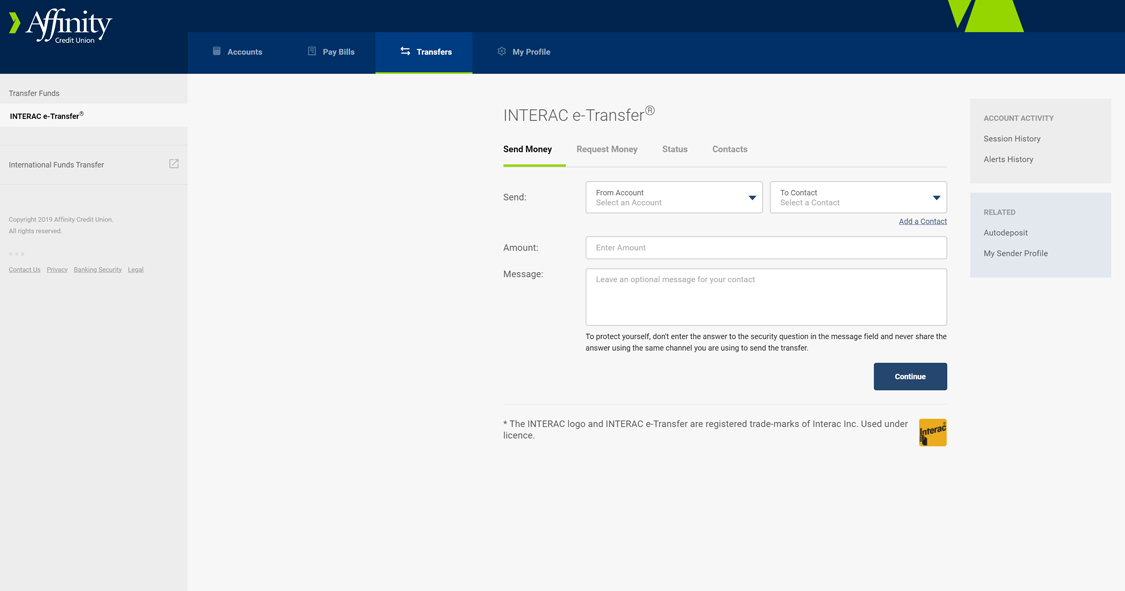1125x591 pixels.
Task: Switch to the Contacts tab
Action: [730, 149]
